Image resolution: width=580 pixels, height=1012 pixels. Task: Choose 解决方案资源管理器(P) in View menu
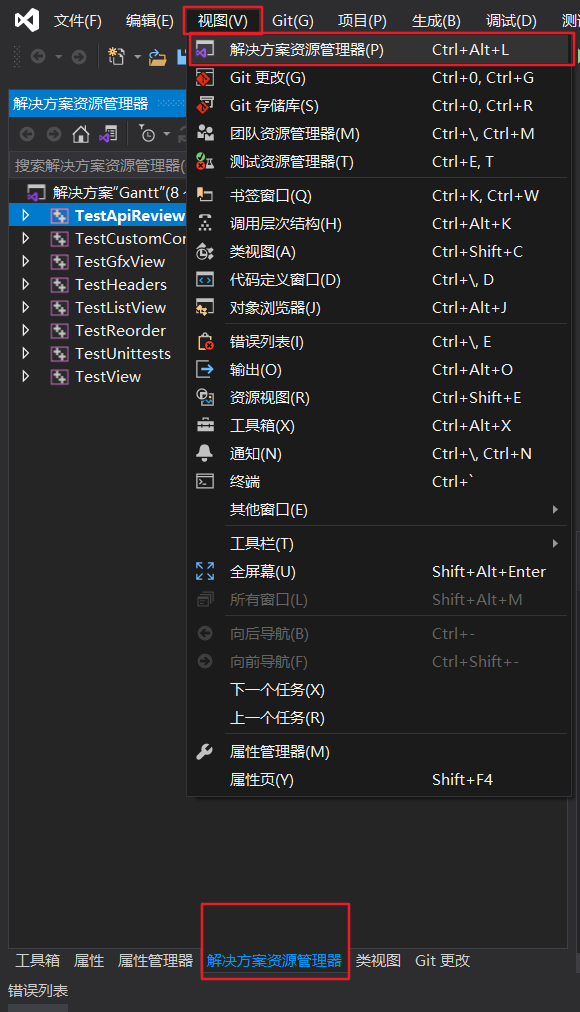[379, 49]
